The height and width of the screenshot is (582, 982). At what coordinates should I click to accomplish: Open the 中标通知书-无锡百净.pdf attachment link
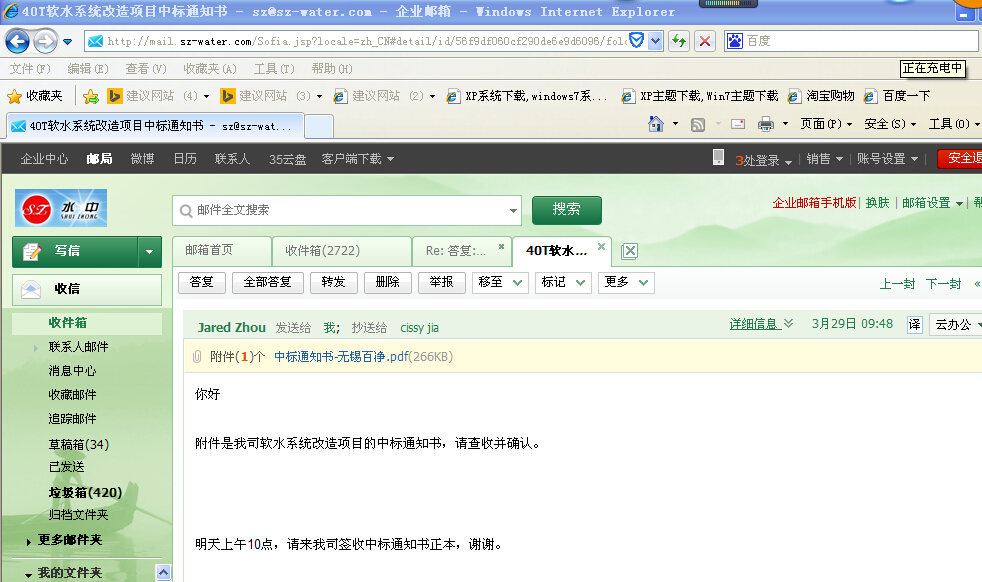pyautogui.click(x=341, y=356)
